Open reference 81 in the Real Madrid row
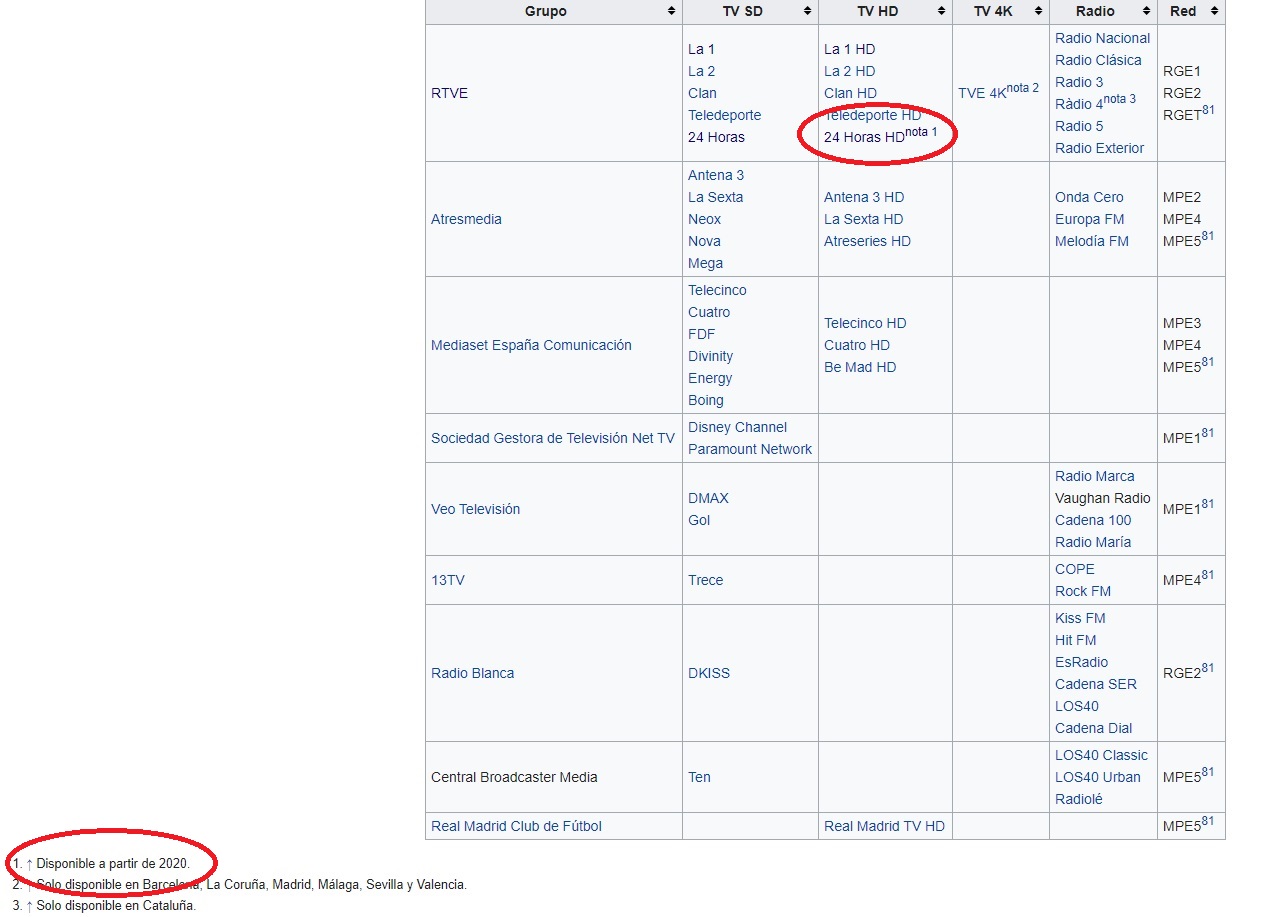Screen dimensions: 1282x917 click(x=1208, y=821)
